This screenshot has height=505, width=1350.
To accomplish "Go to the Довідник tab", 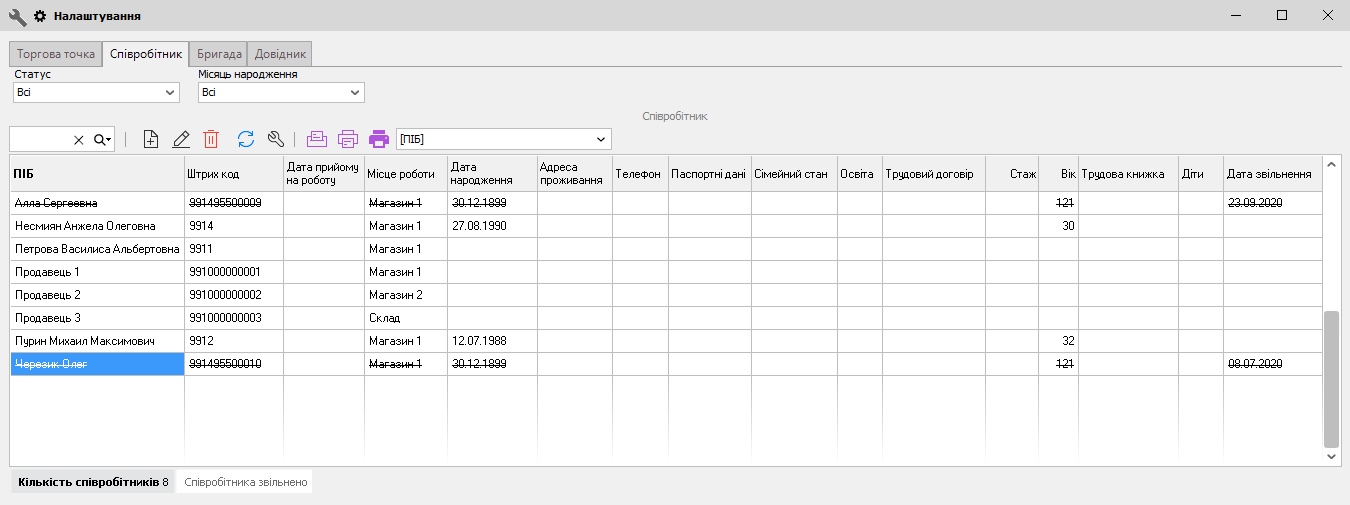I will [281, 54].
